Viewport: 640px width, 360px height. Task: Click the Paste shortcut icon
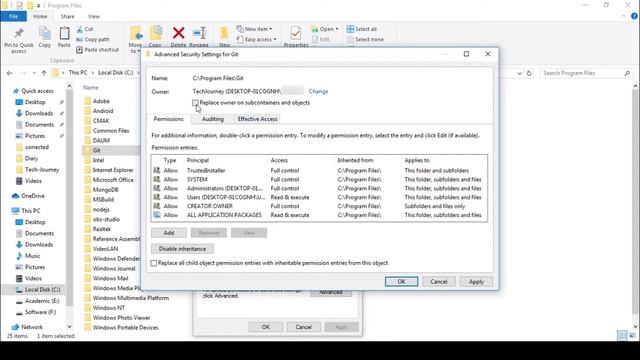click(x=80, y=49)
